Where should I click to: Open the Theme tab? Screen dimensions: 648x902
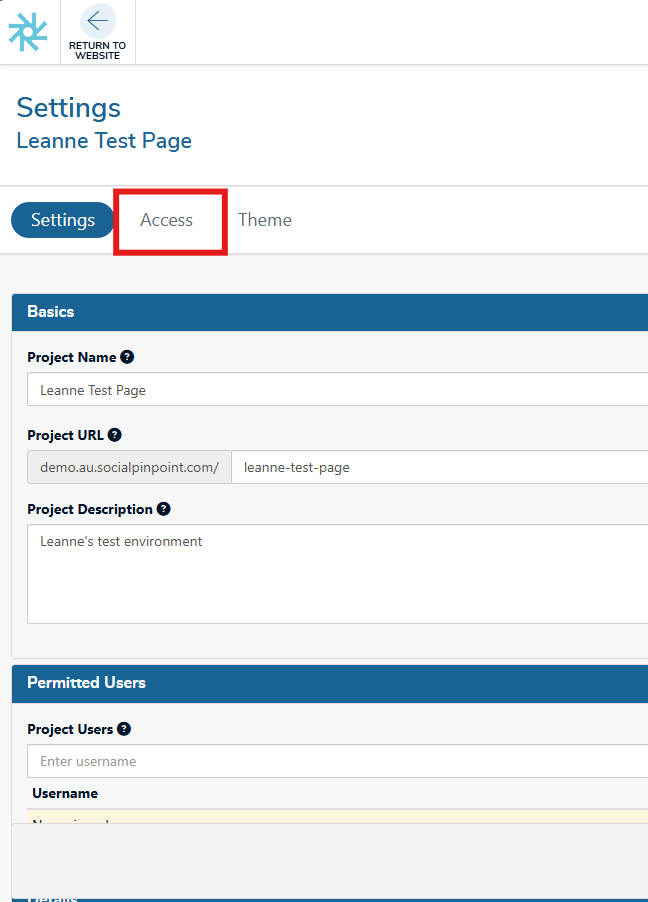coord(265,220)
